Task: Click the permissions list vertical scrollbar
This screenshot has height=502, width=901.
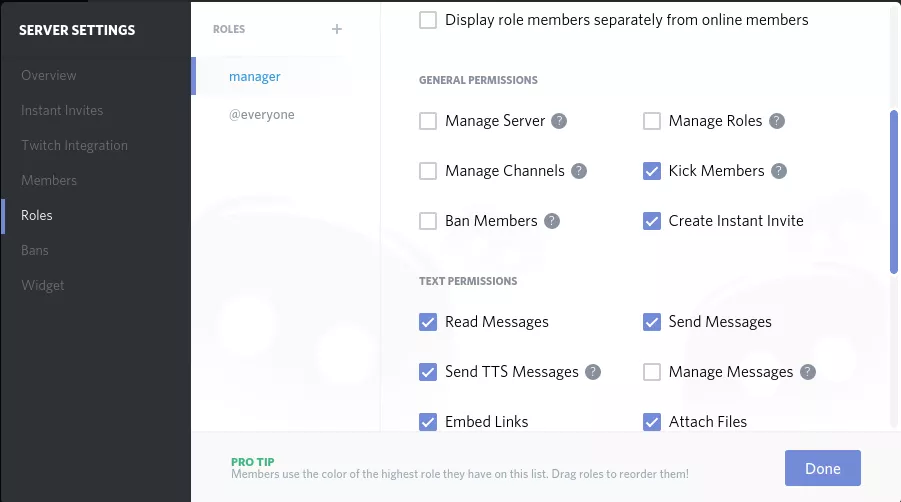Action: click(x=894, y=190)
